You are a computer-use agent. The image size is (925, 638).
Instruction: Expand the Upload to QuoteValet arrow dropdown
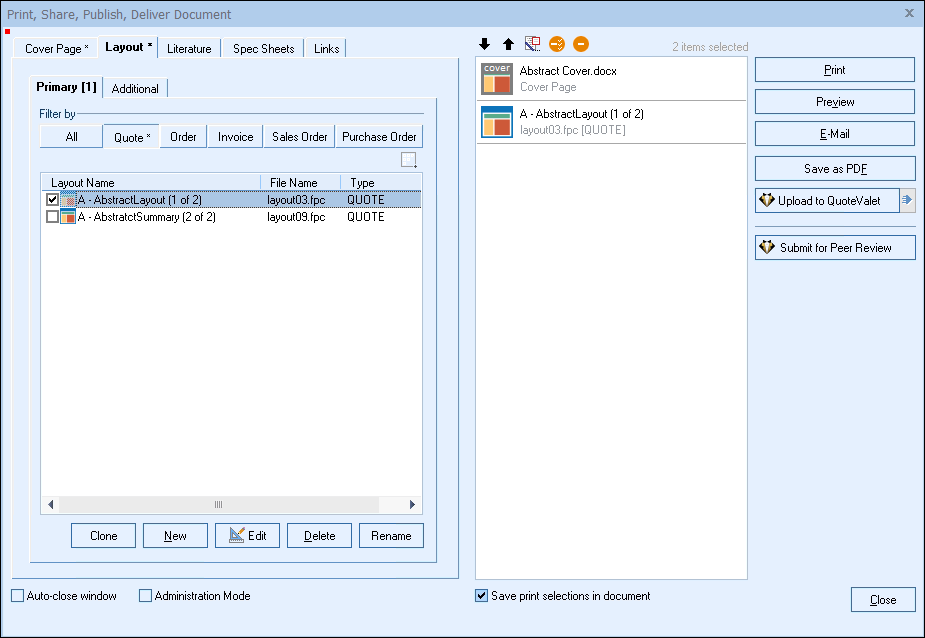pyautogui.click(x=907, y=201)
